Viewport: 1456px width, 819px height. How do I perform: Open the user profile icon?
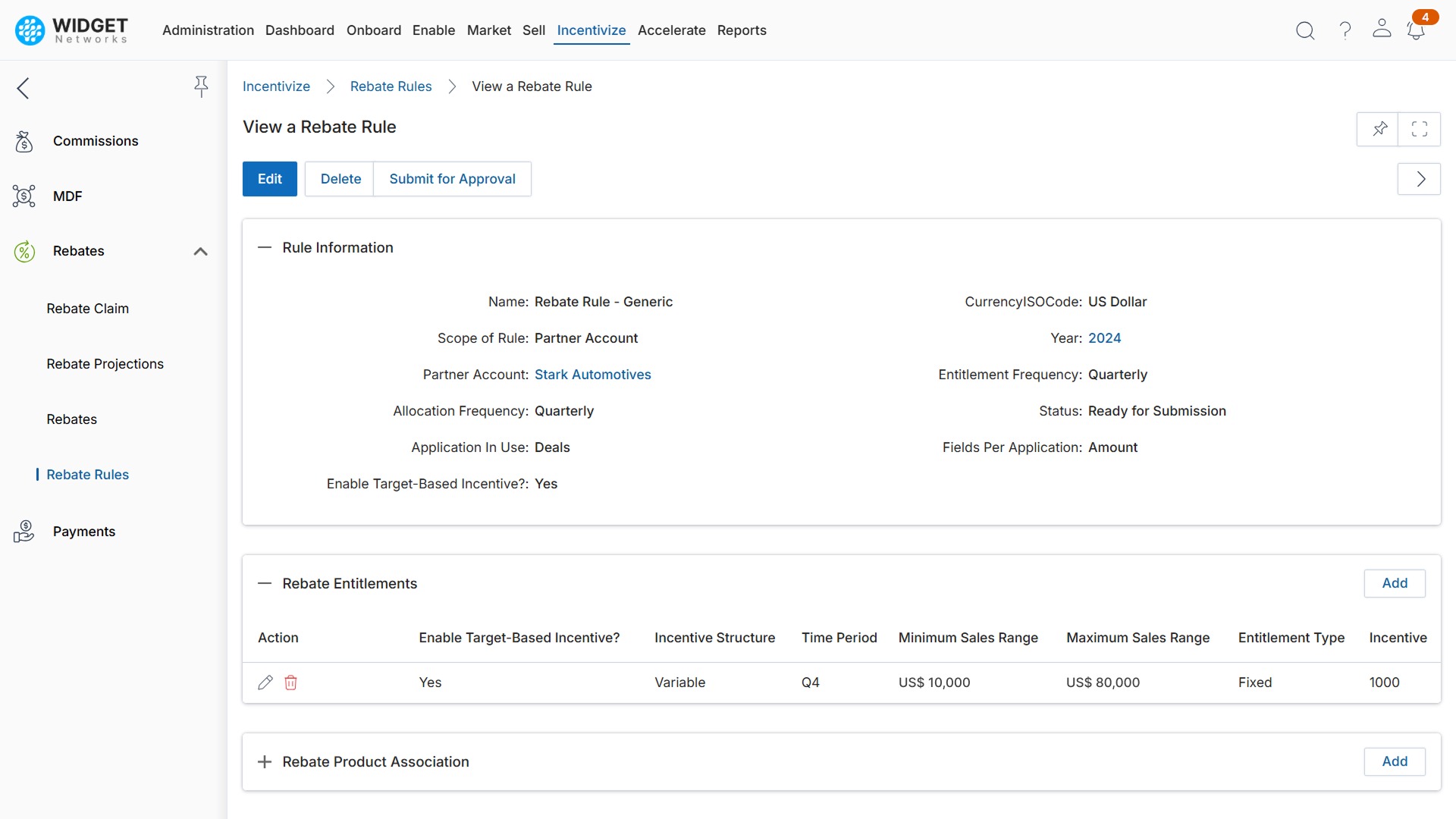[1382, 30]
